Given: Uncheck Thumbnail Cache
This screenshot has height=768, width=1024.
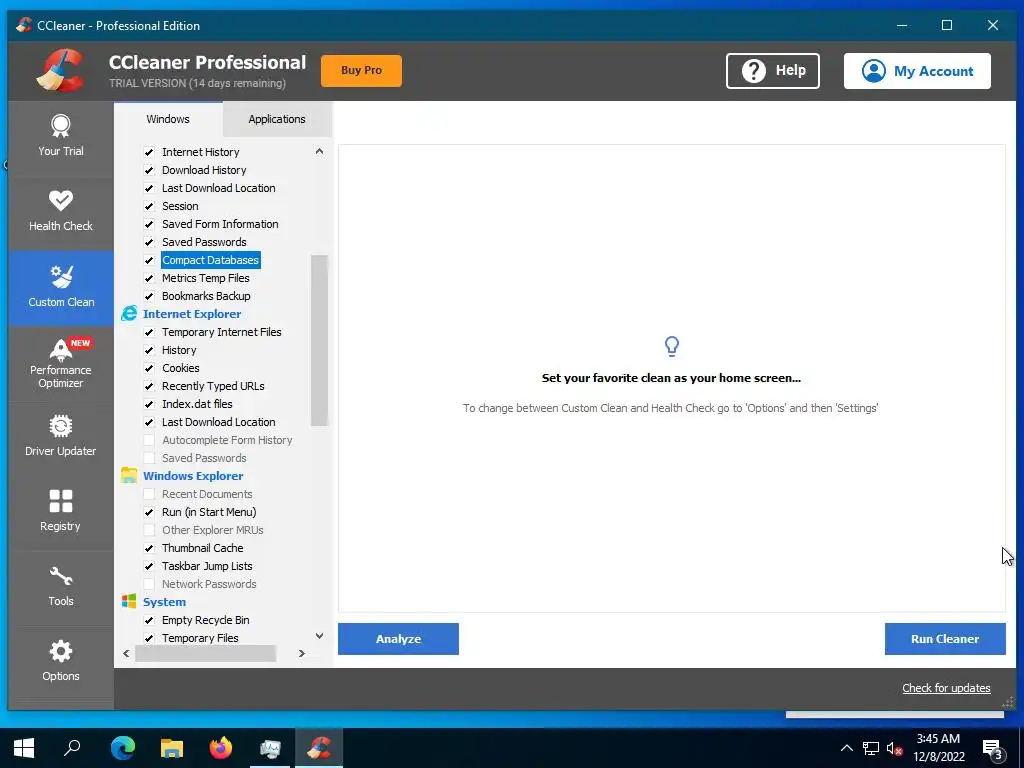Looking at the screenshot, I should tap(149, 548).
